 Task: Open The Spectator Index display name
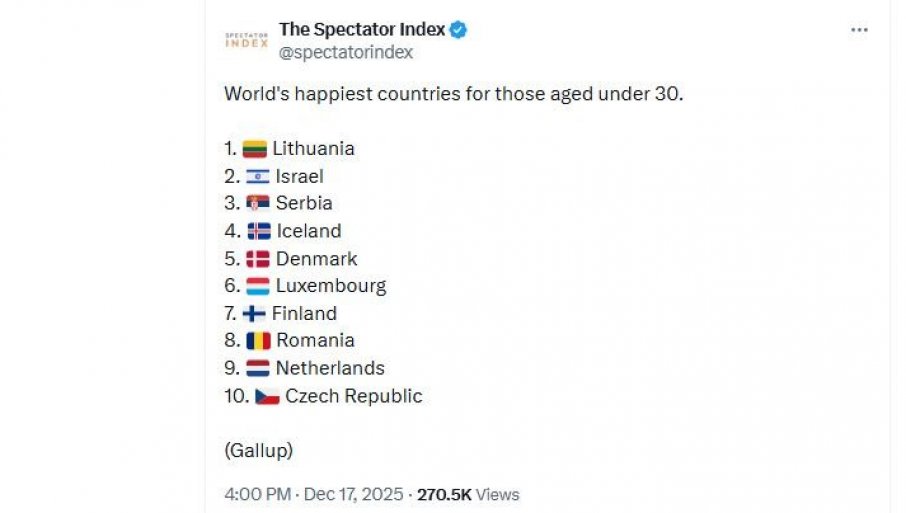[361, 30]
